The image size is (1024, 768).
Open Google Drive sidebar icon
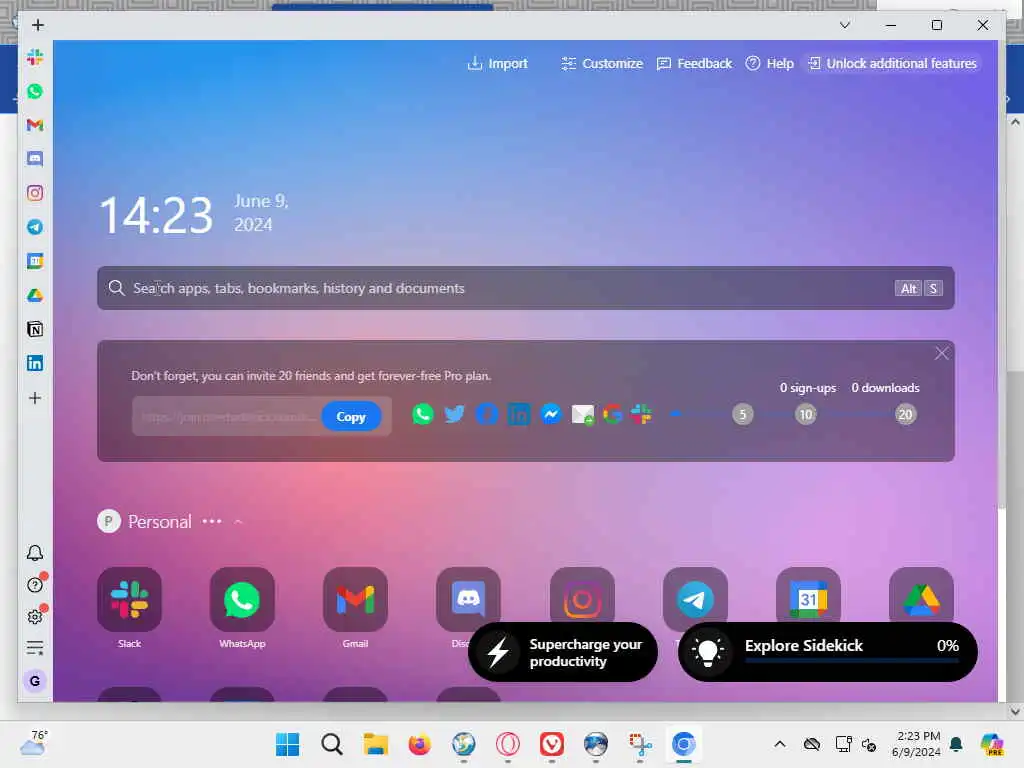[35, 295]
